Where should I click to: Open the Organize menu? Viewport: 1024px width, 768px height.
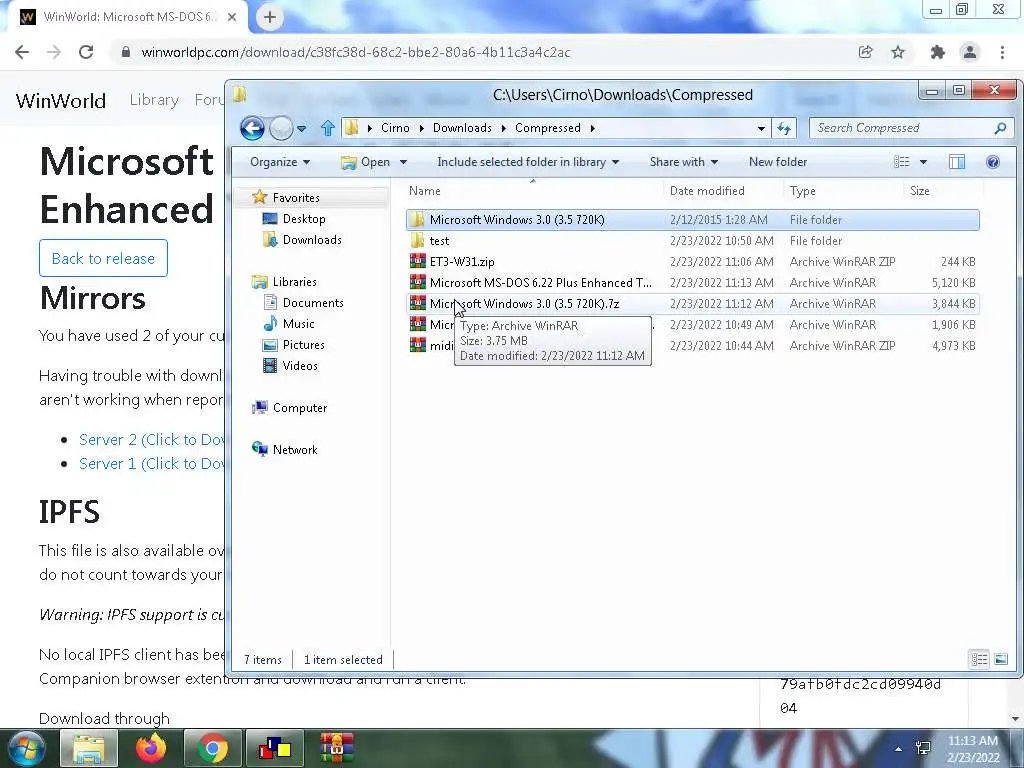click(280, 162)
